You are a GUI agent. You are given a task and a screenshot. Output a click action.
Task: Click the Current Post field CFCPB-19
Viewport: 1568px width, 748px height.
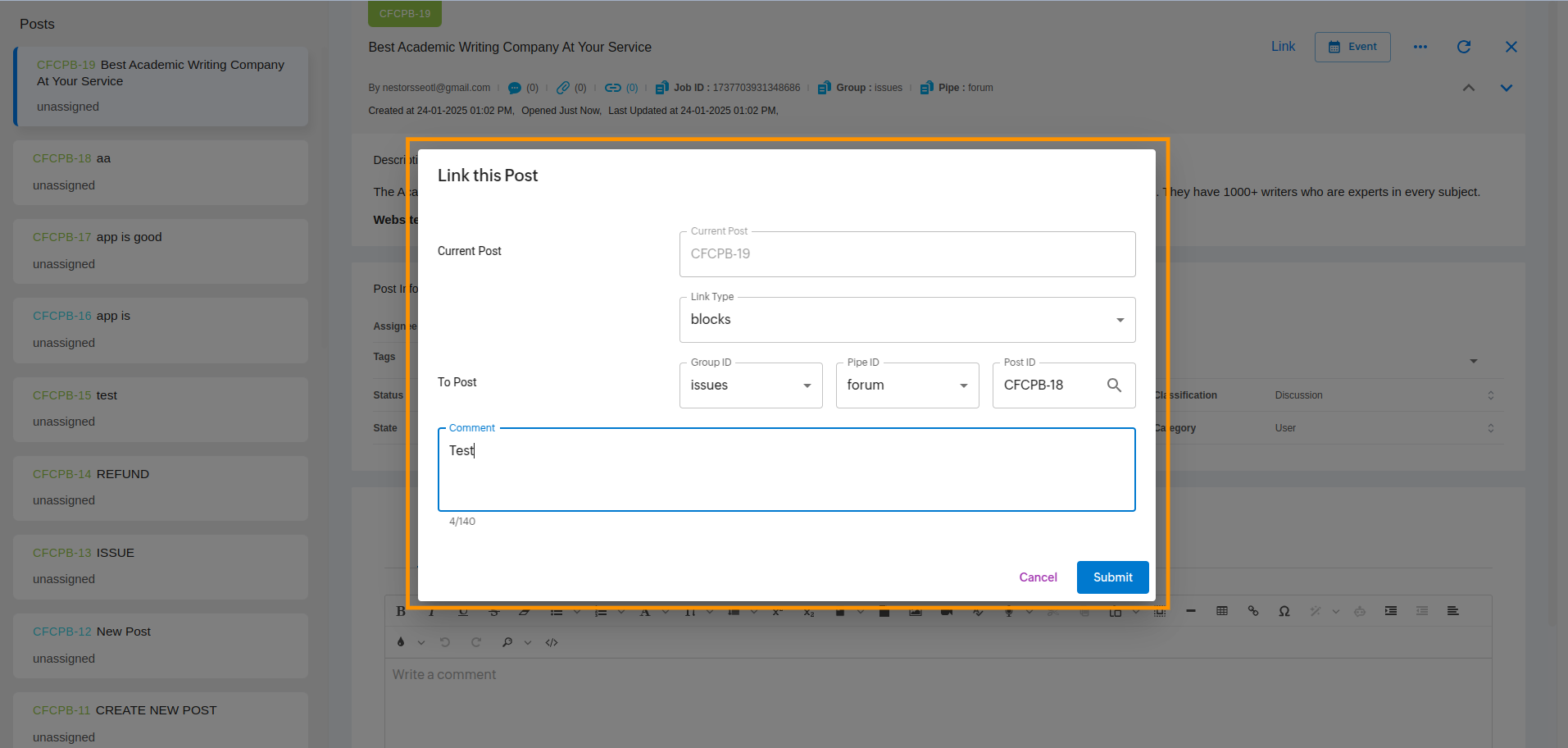(x=907, y=254)
